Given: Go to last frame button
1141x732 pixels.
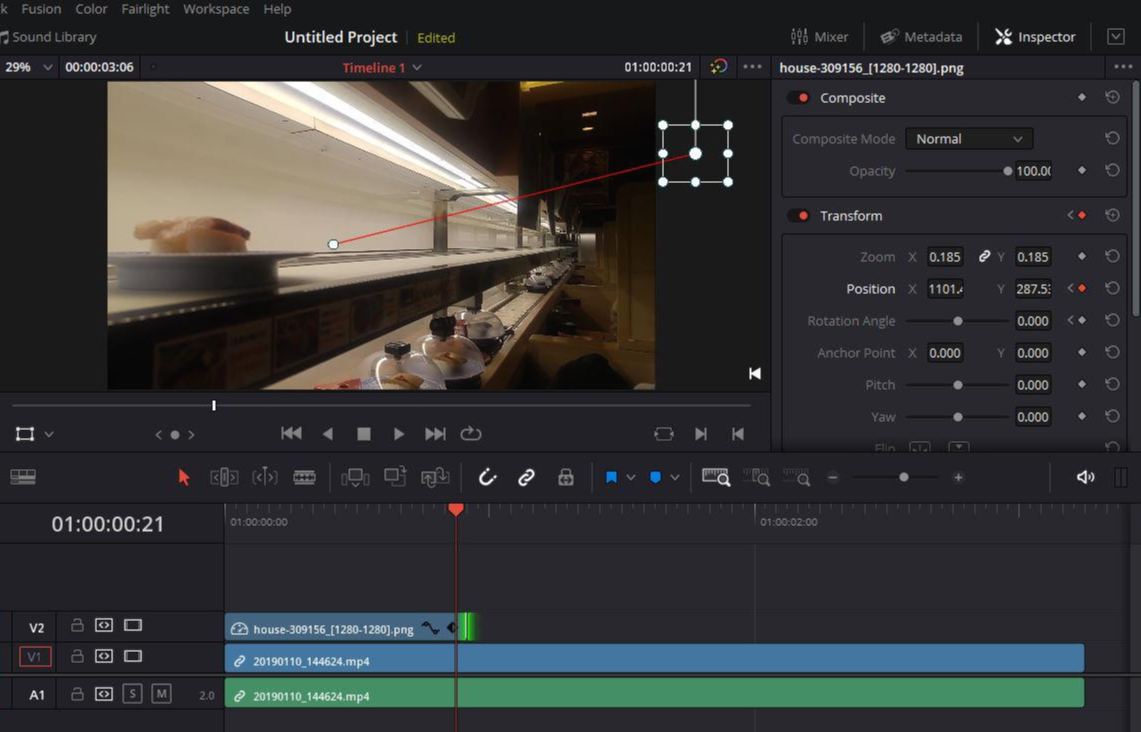Looking at the screenshot, I should click(435, 434).
